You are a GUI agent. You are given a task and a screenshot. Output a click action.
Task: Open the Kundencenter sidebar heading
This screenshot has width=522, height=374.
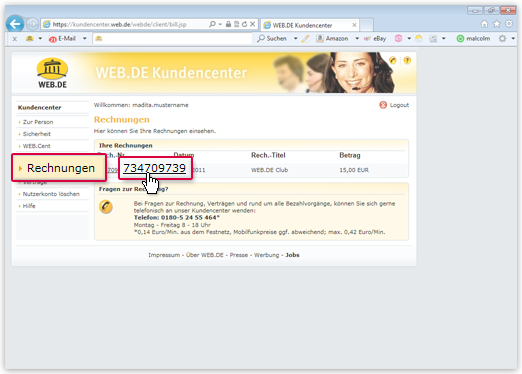pos(39,107)
